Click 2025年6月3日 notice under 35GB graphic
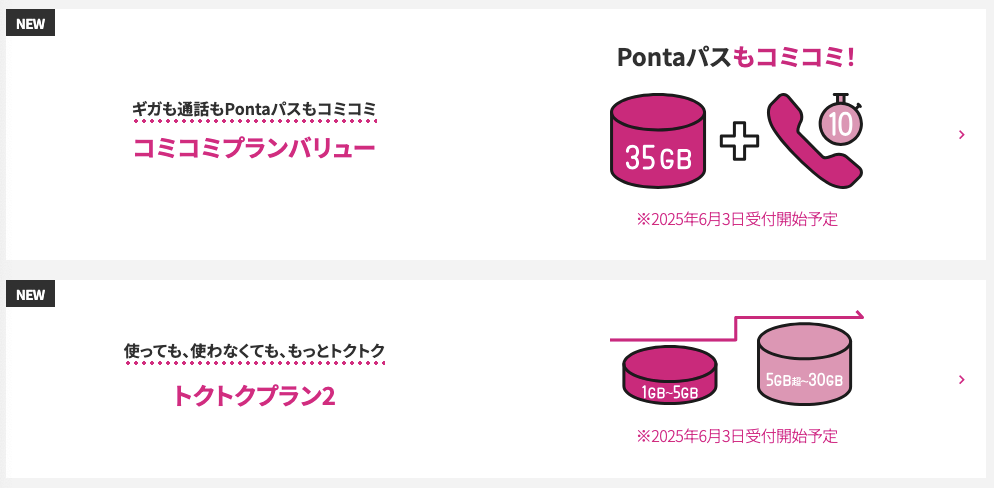The height and width of the screenshot is (488, 994). coord(737,220)
